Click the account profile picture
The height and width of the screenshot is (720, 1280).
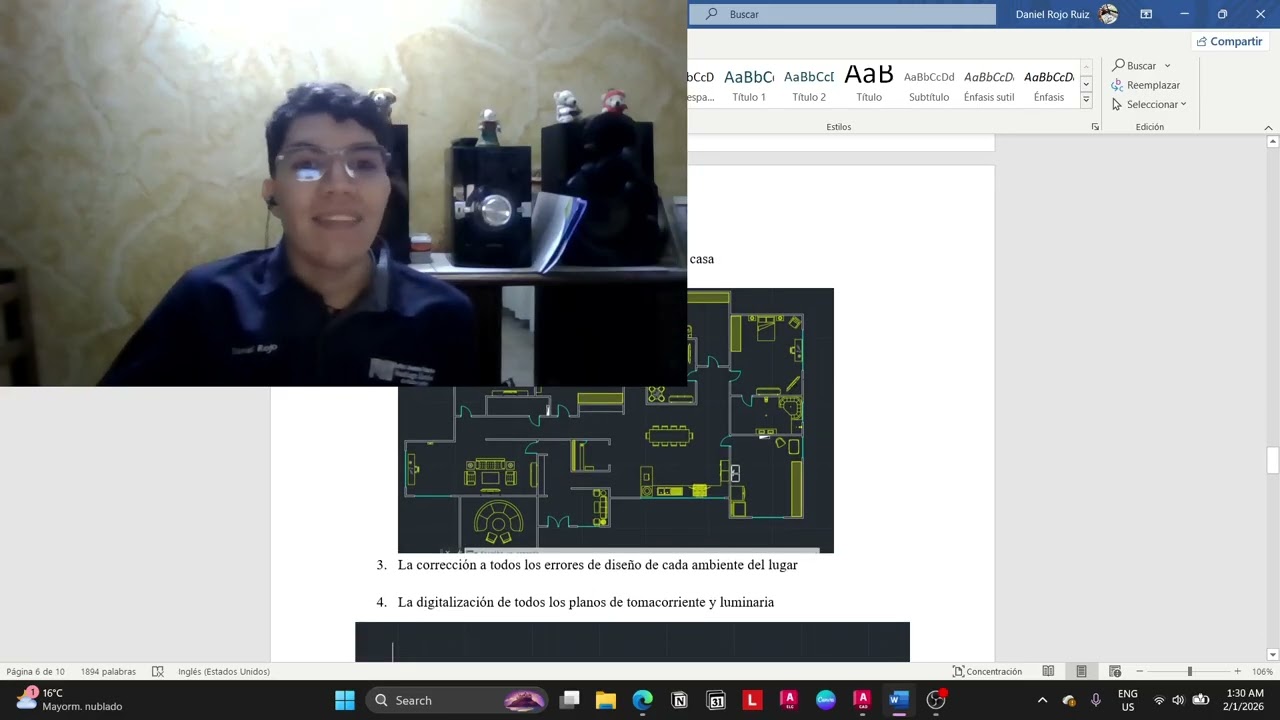[1108, 14]
